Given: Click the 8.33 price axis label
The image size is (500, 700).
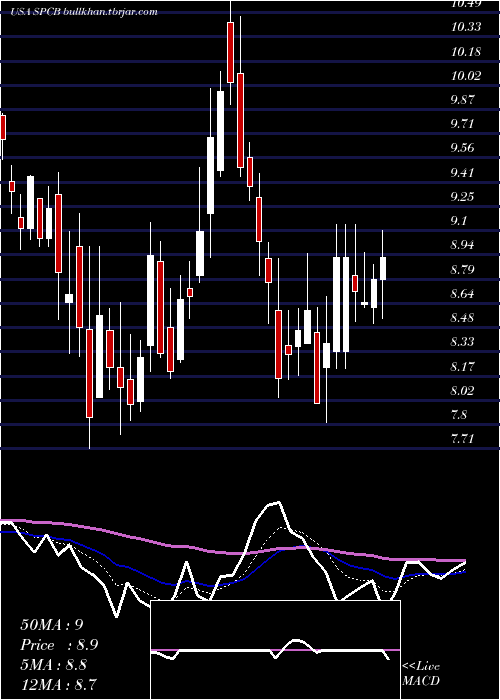Looking at the screenshot, I should 462,342.
